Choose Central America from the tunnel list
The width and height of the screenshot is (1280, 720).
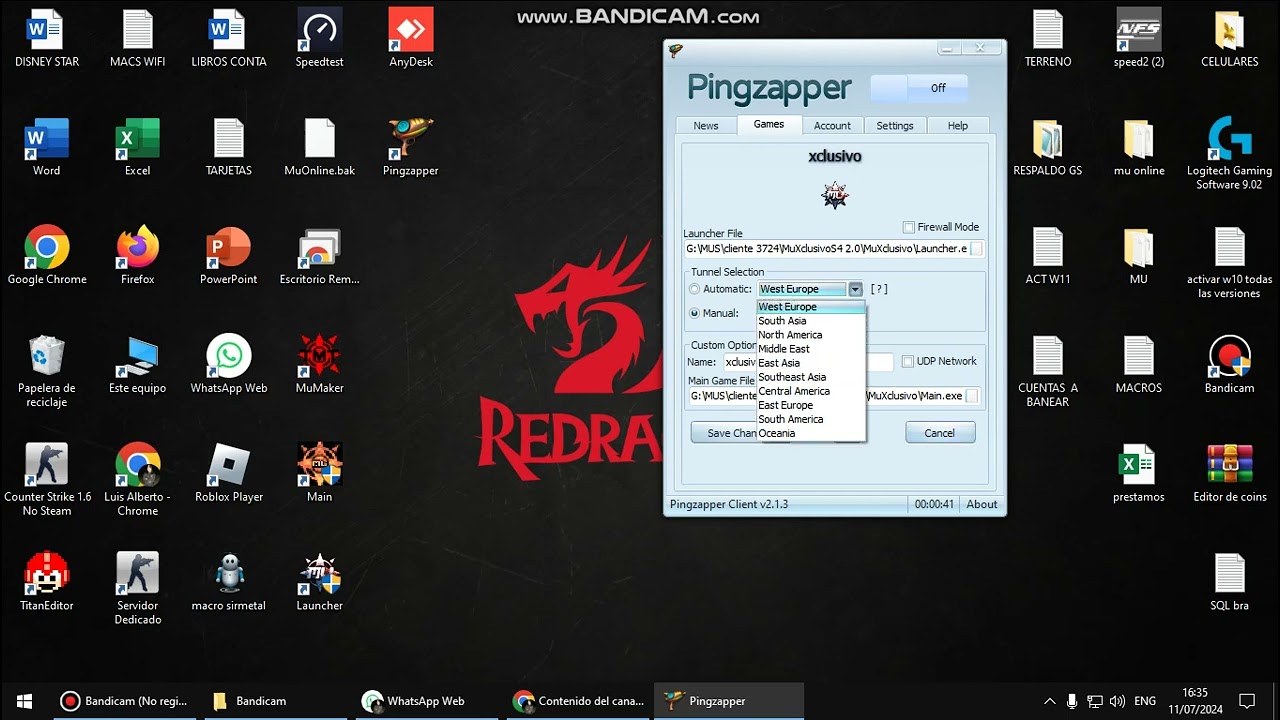pyautogui.click(x=811, y=391)
